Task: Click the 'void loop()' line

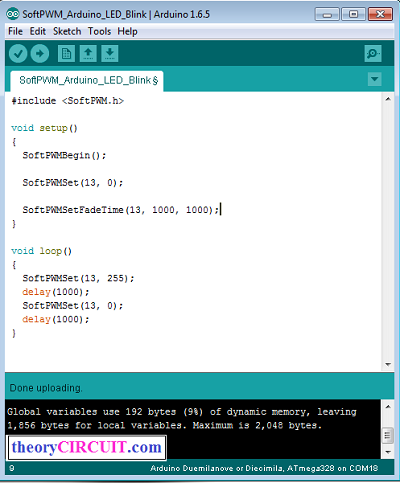Action: pyautogui.click(x=42, y=251)
